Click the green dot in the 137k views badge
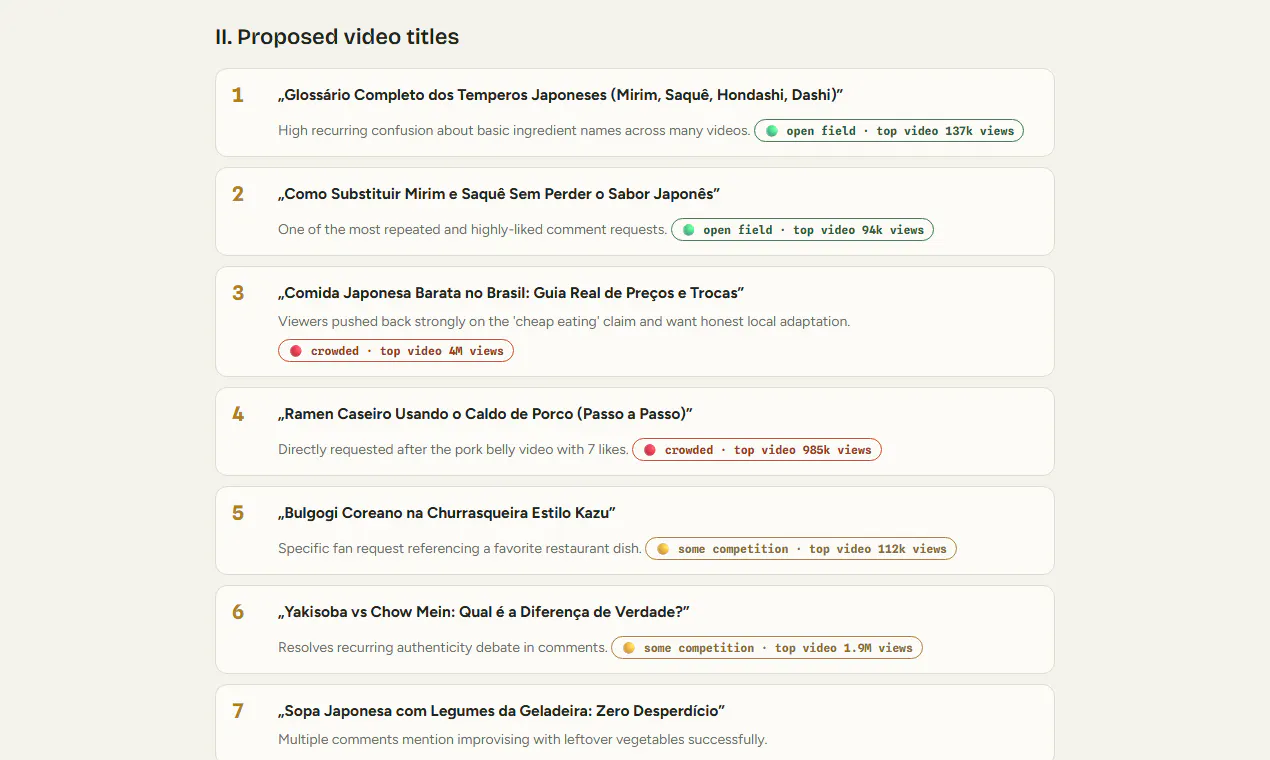The image size is (1270, 760). (772, 131)
